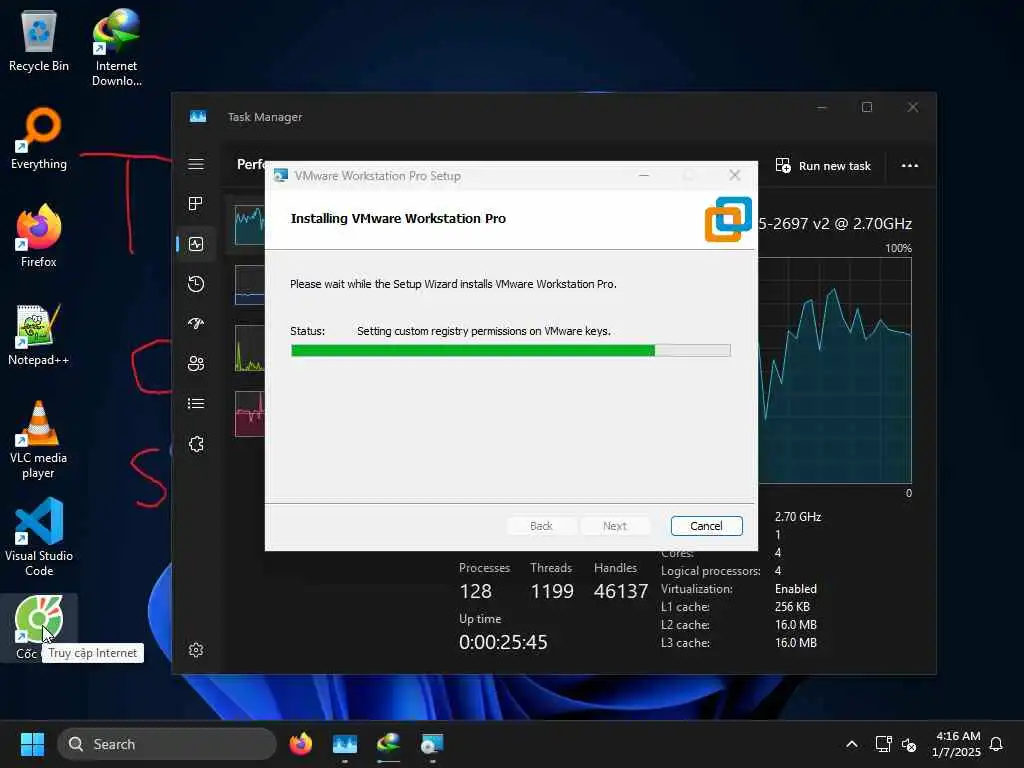Click the Processes count 128
The height and width of the screenshot is (768, 1024).
475,592
